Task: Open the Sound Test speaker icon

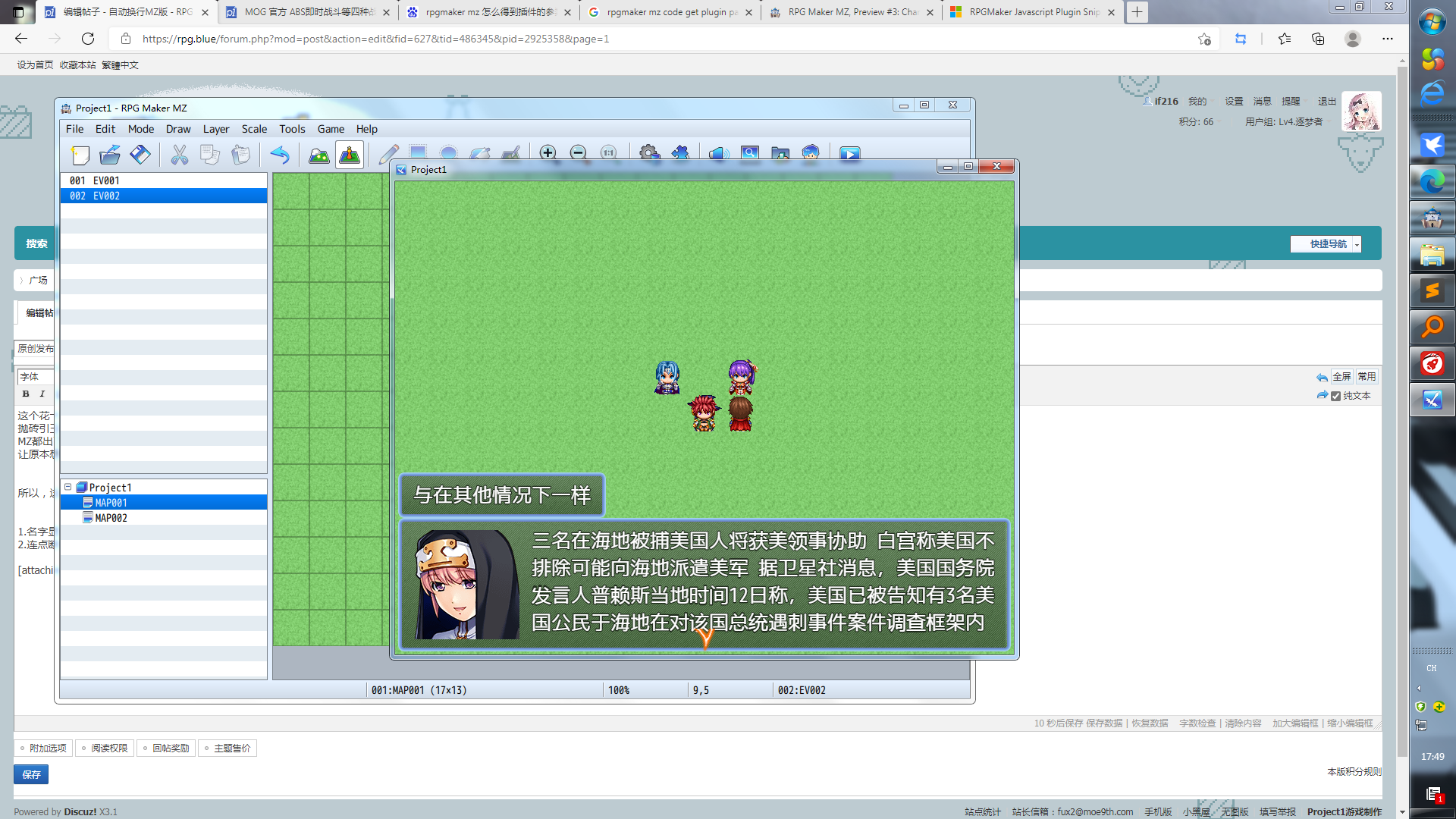Action: (719, 152)
